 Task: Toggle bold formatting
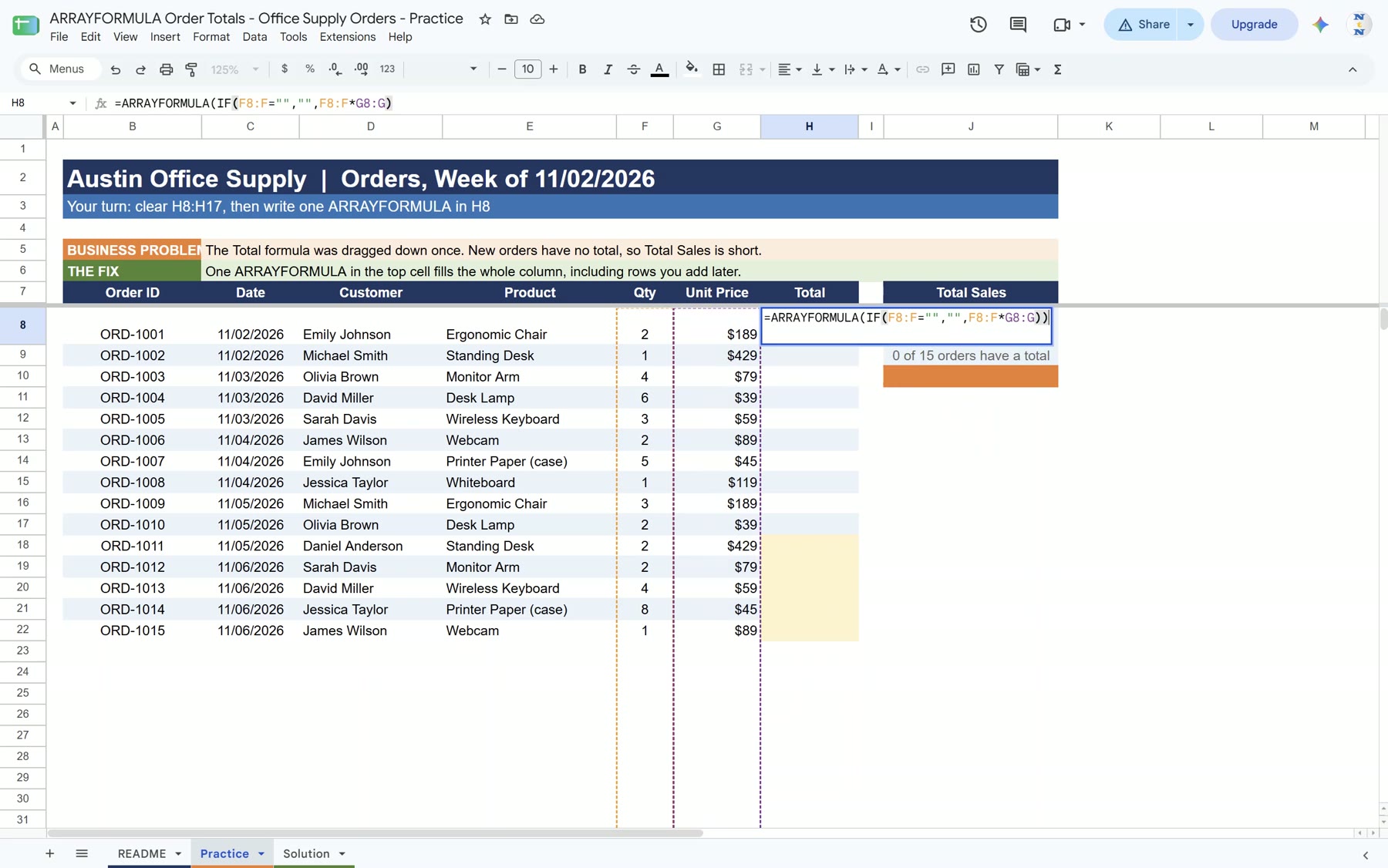(x=582, y=69)
